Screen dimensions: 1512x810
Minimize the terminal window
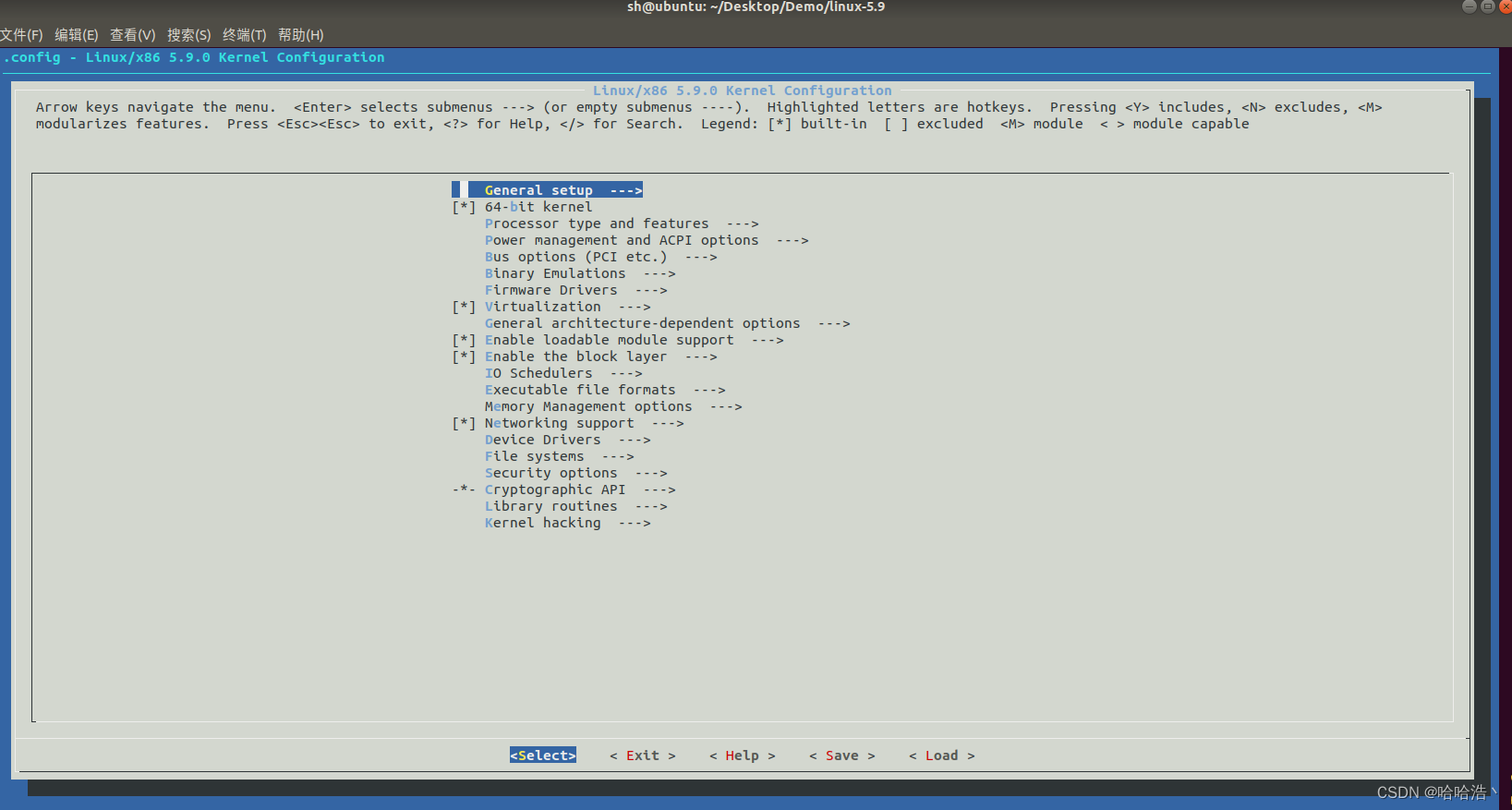1470,6
